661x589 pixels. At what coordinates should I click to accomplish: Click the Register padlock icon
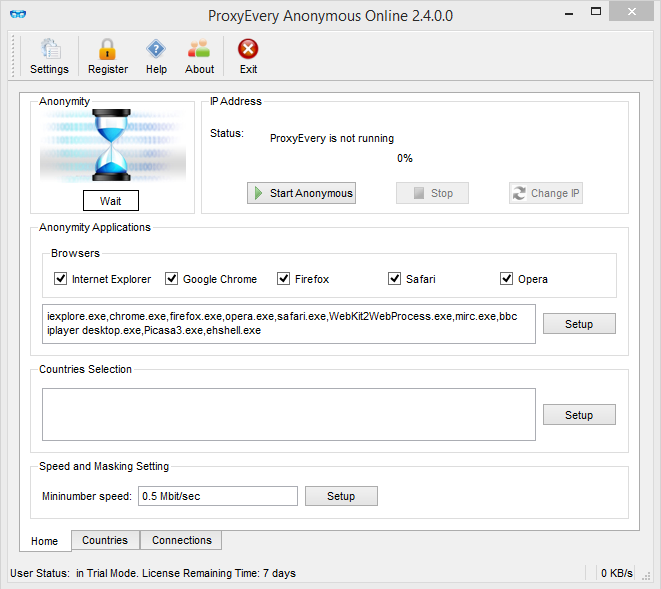[x=107, y=49]
